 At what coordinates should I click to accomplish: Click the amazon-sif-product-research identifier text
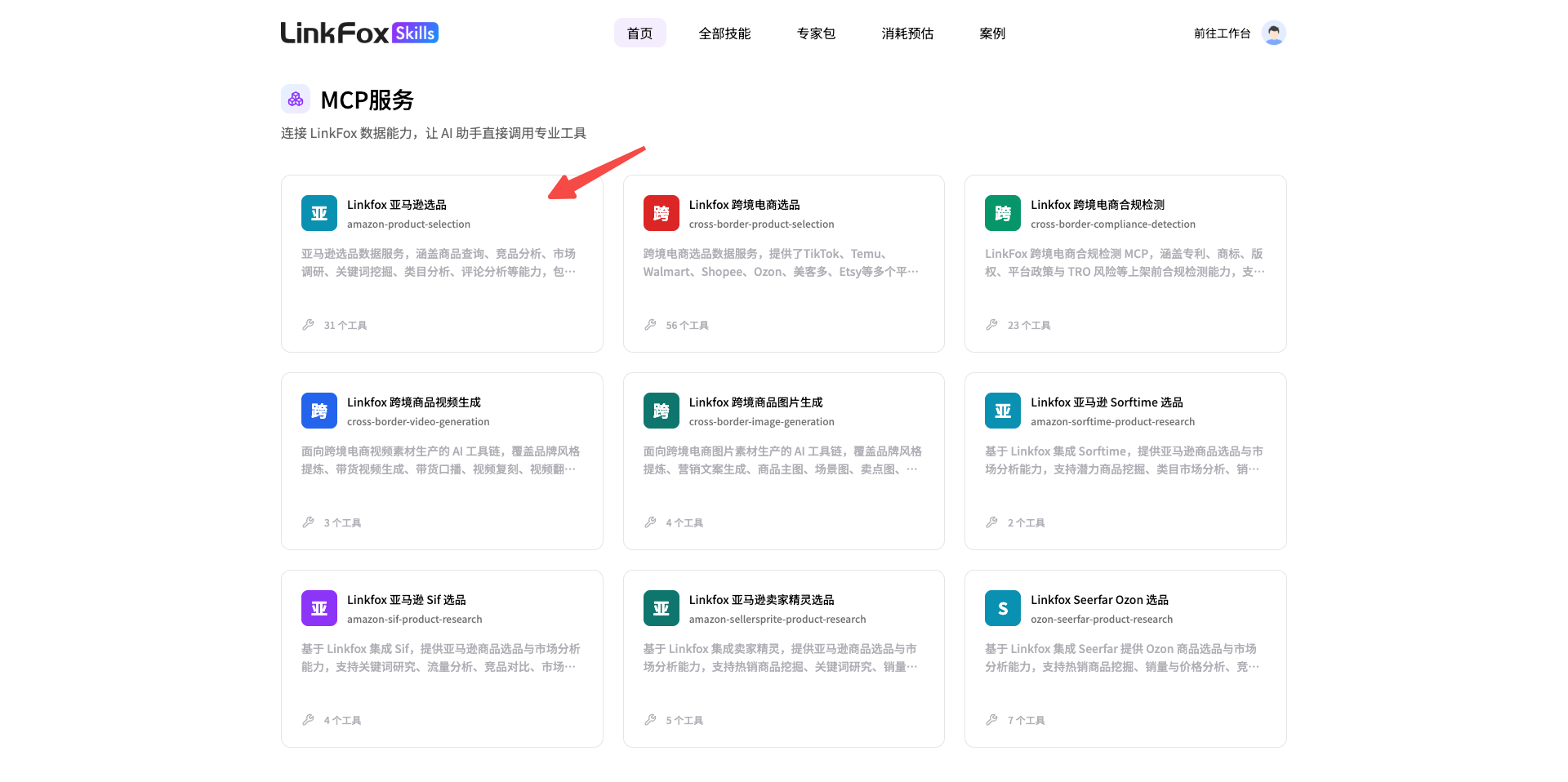coord(415,620)
